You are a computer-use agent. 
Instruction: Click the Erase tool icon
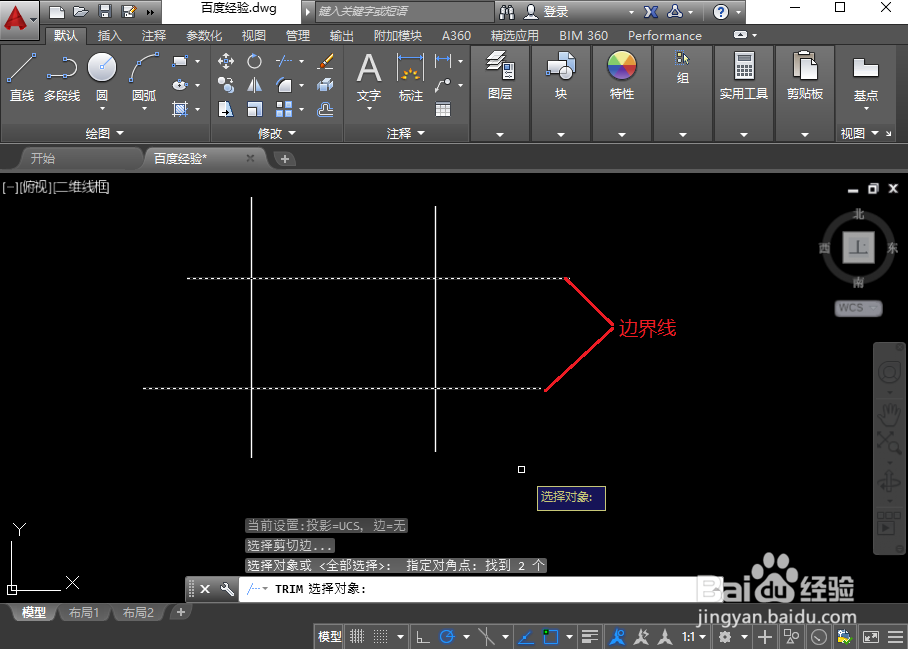325,61
